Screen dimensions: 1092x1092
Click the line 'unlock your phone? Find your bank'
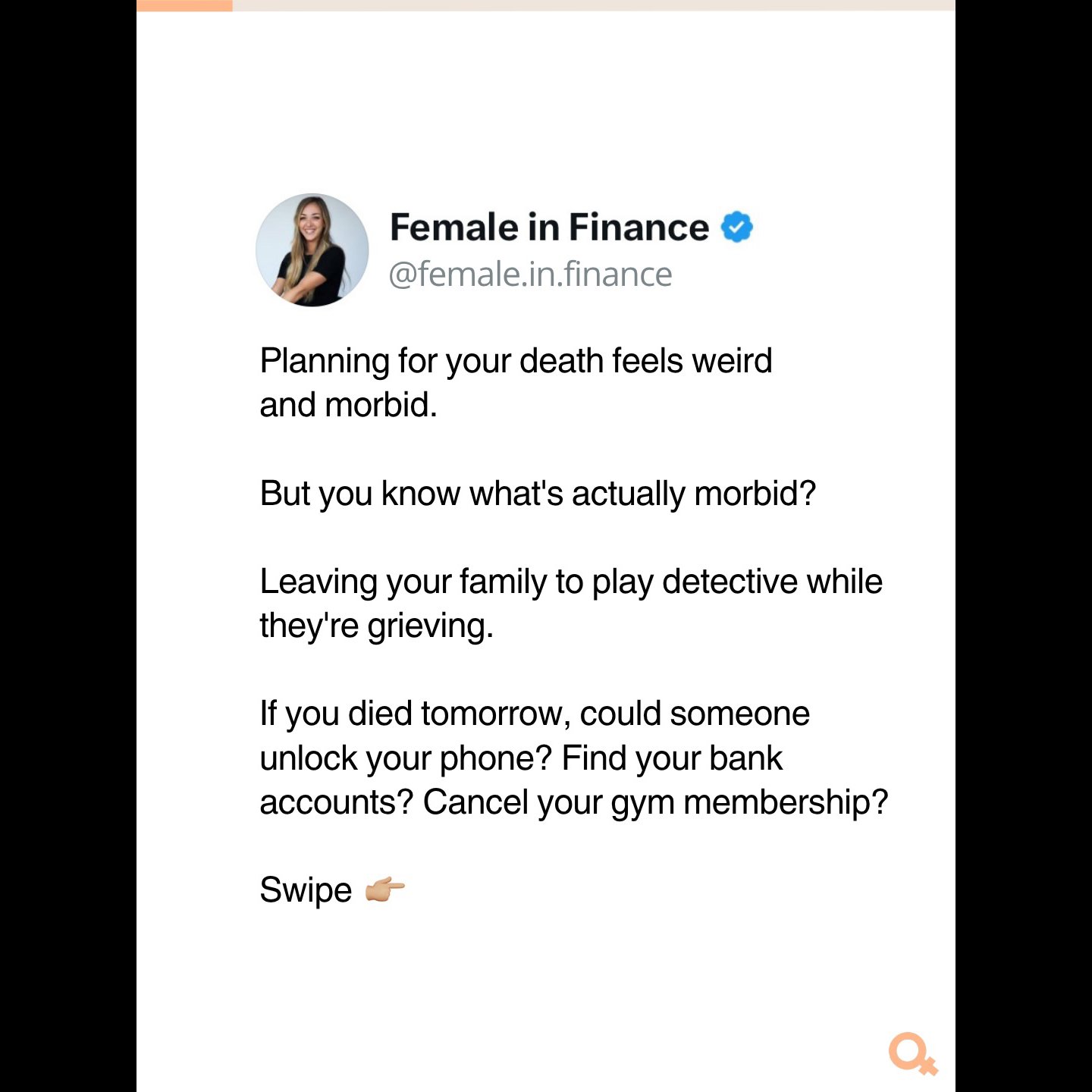coord(521,758)
